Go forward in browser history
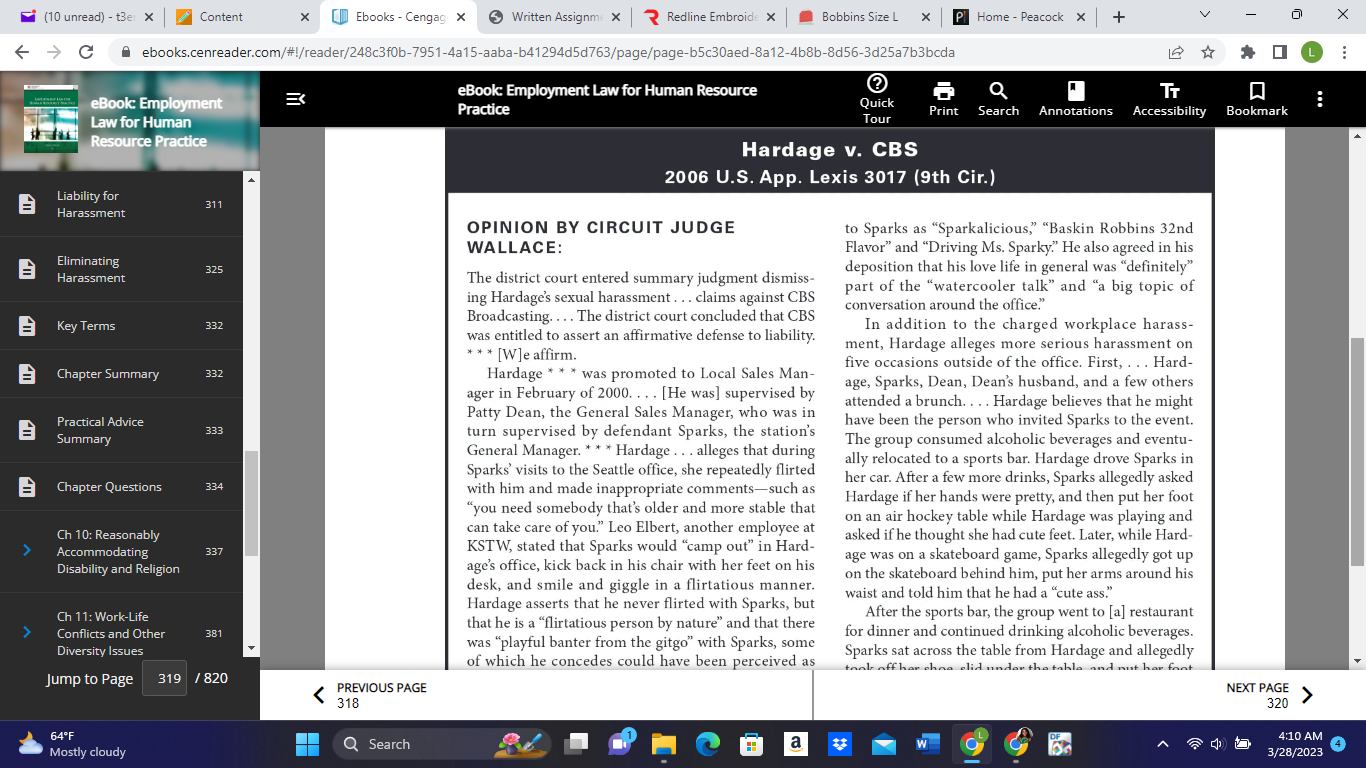This screenshot has height=768, width=1366. pyautogui.click(x=54, y=52)
